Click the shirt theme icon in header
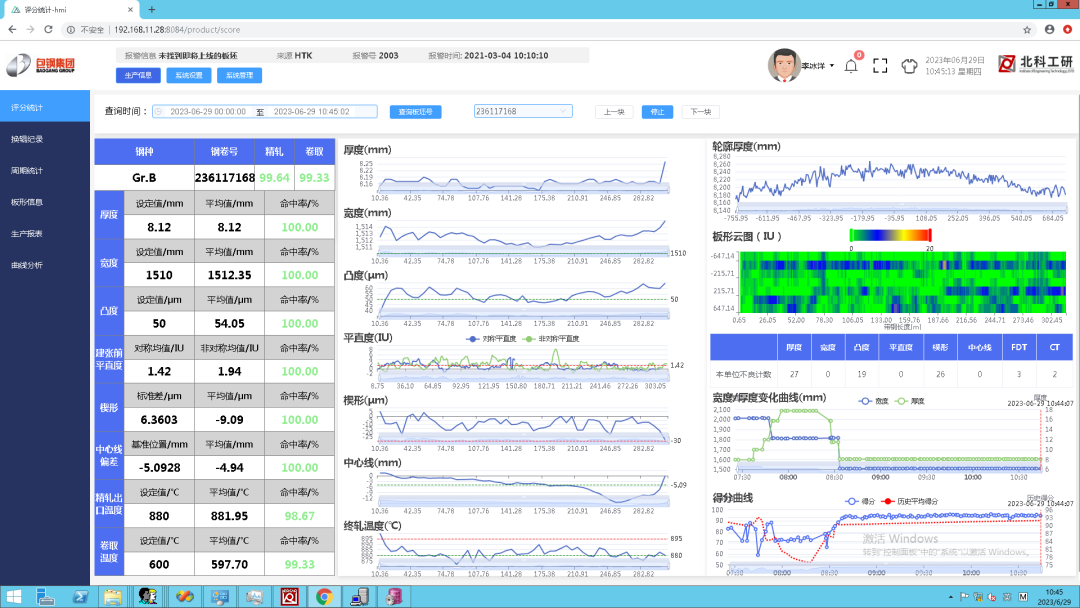The image size is (1080, 608). coord(909,66)
